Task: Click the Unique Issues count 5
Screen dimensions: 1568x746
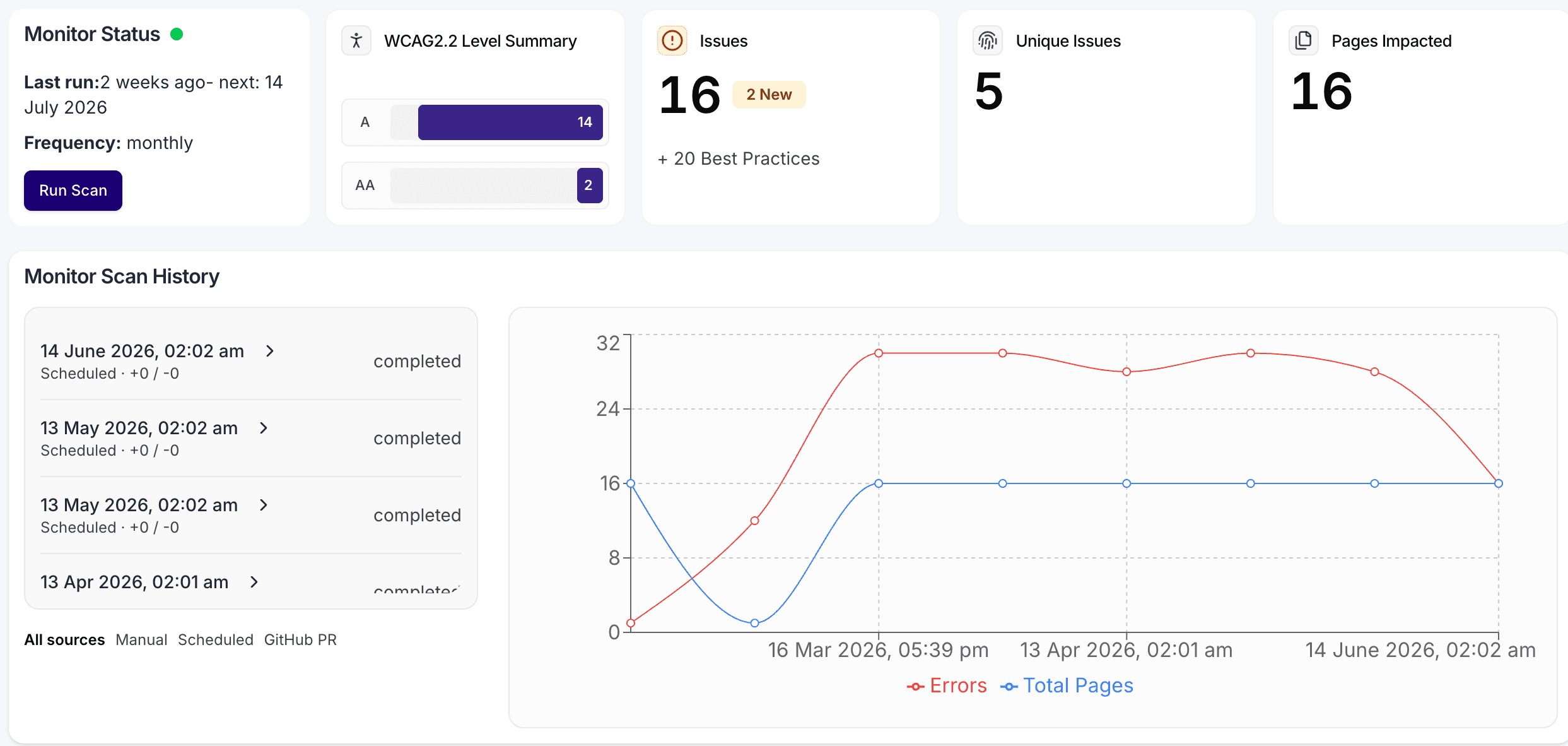Action: [x=988, y=92]
